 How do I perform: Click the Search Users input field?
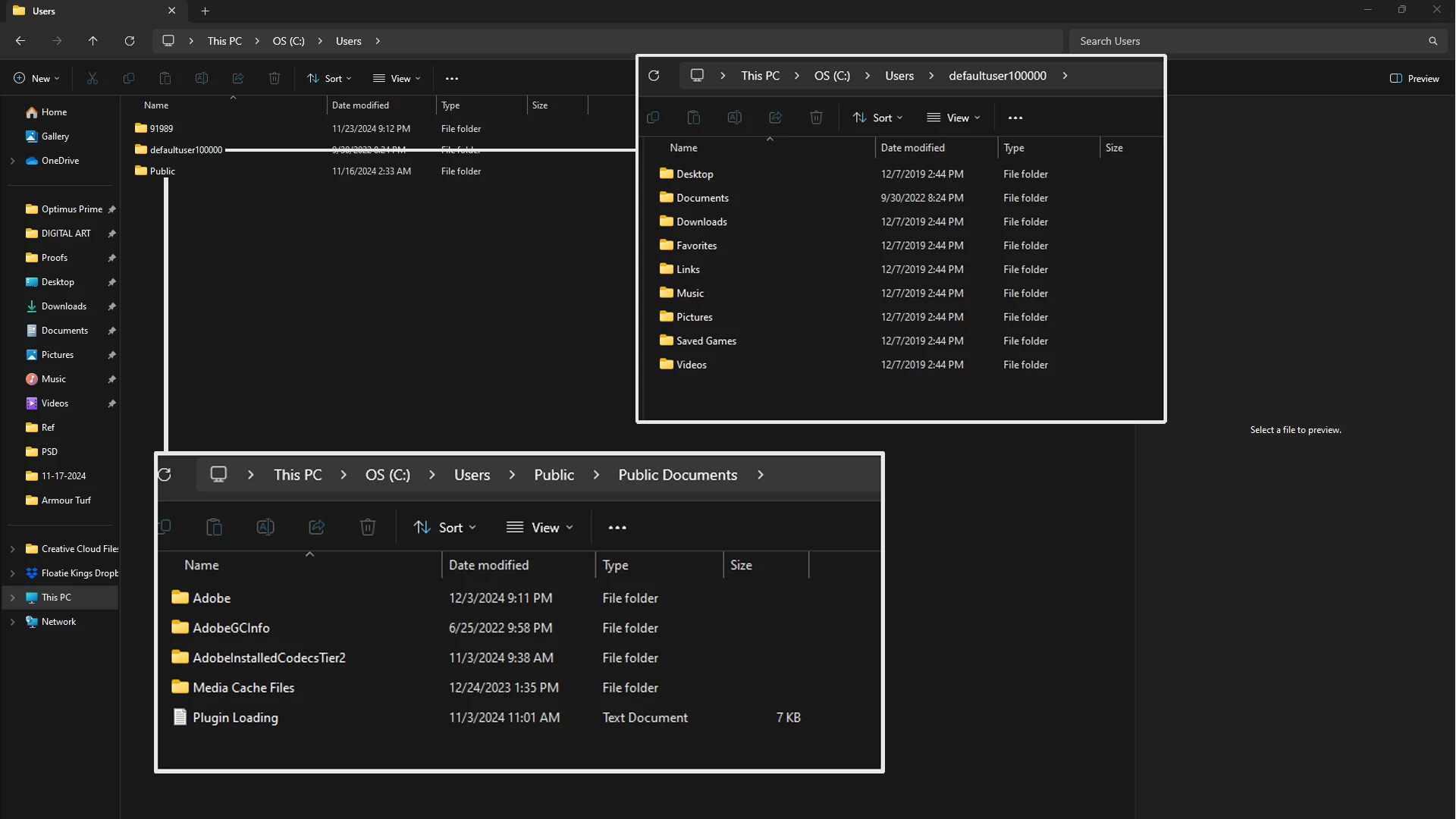(1244, 41)
